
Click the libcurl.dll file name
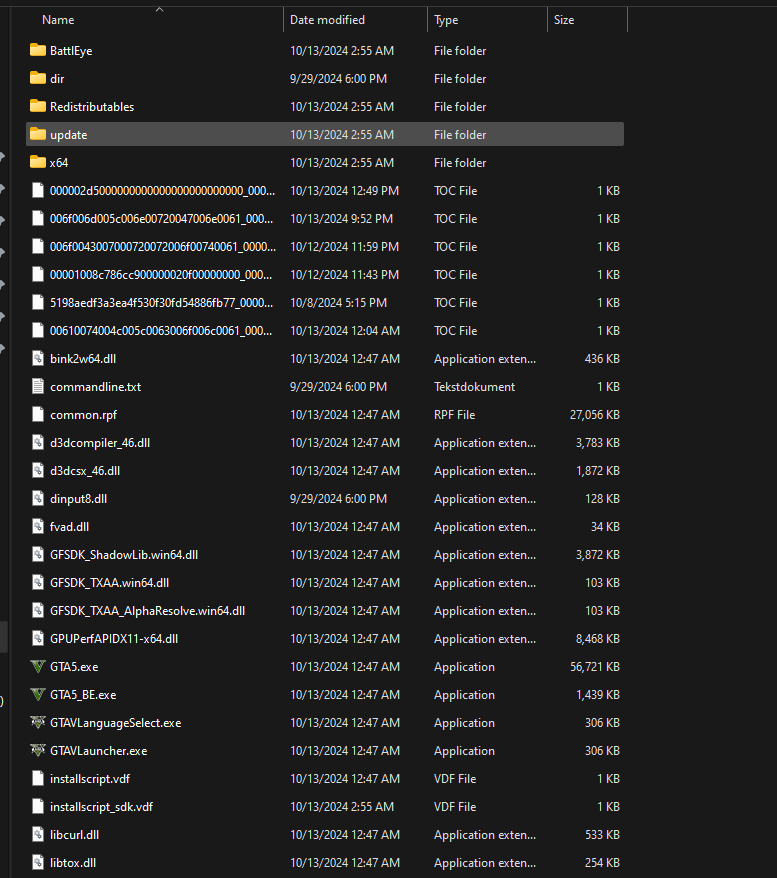tap(74, 835)
